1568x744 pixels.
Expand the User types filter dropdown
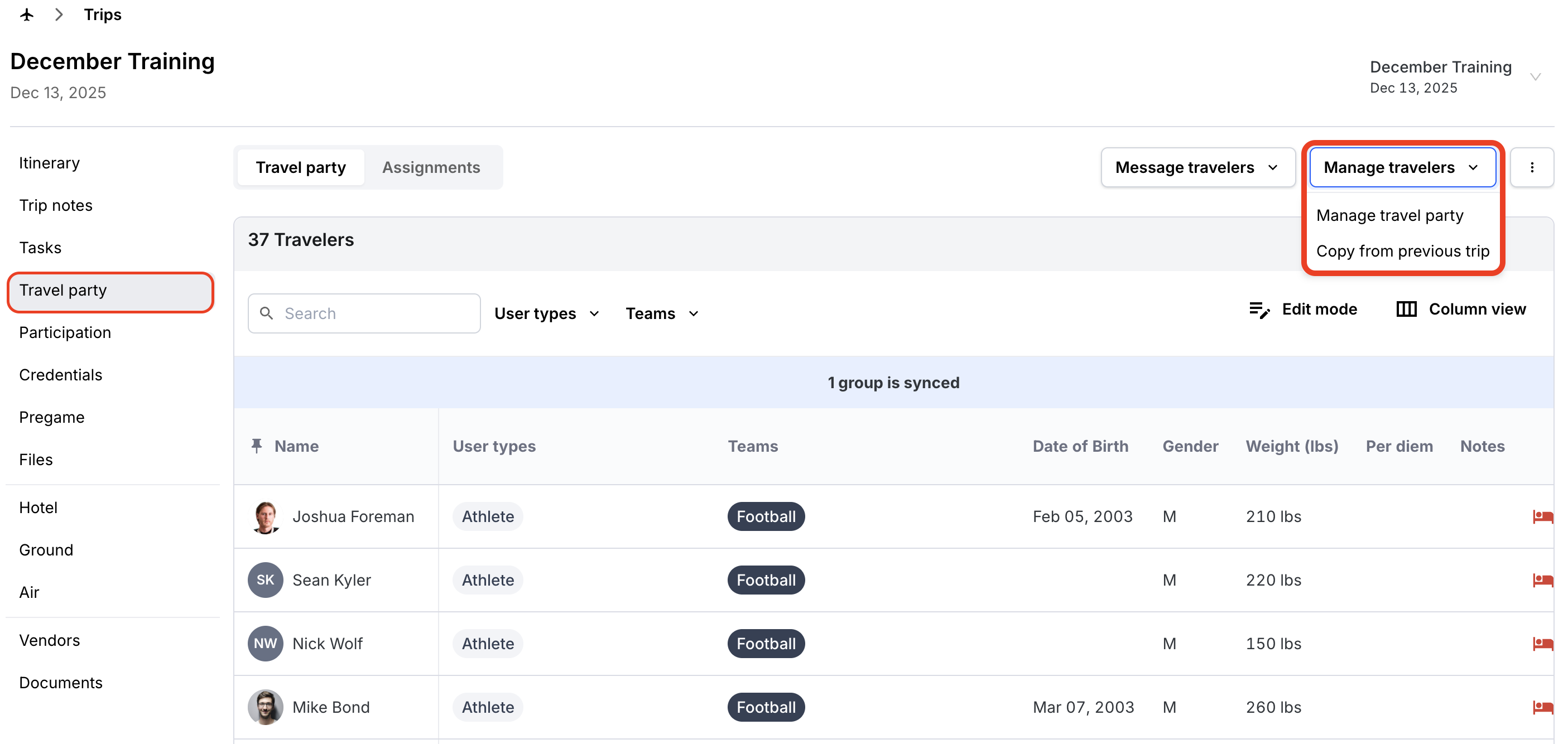tap(547, 313)
